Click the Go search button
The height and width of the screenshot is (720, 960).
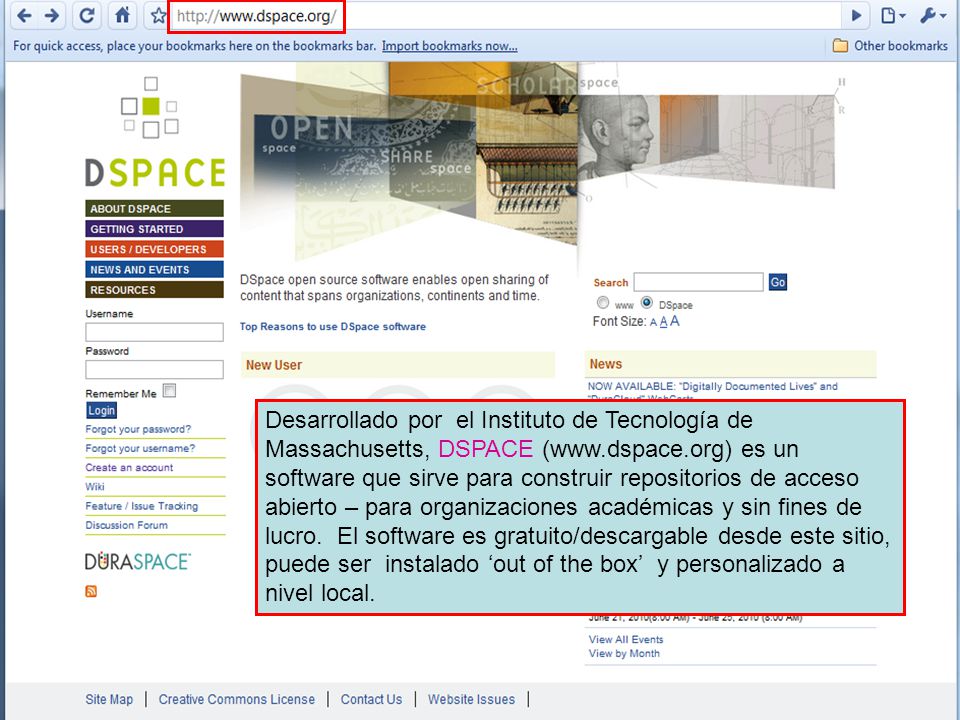[x=778, y=282]
